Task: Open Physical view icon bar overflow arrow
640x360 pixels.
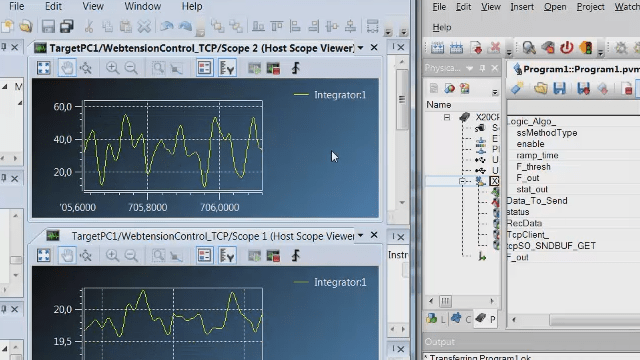Action: pos(495,92)
